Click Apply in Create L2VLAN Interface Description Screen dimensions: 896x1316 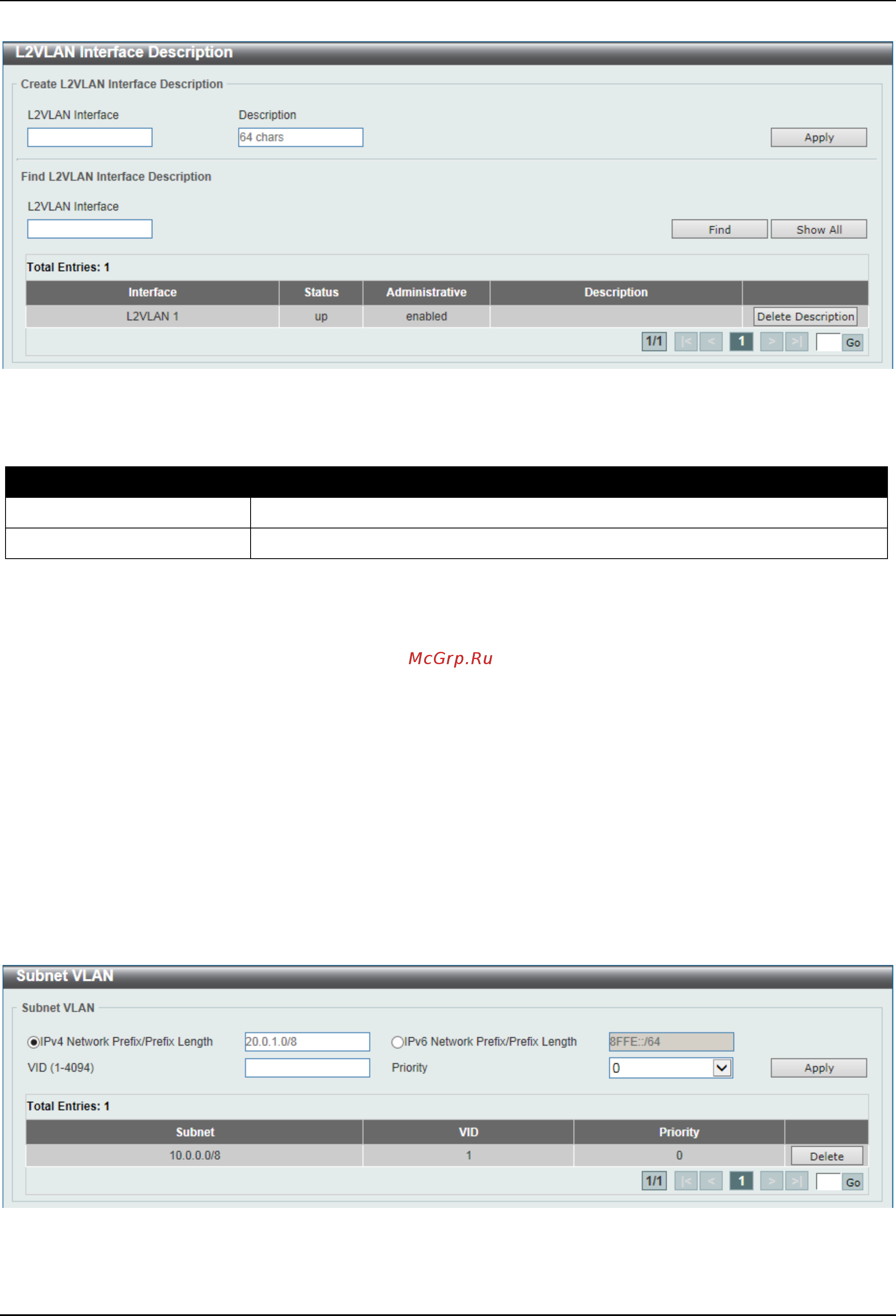tap(819, 137)
